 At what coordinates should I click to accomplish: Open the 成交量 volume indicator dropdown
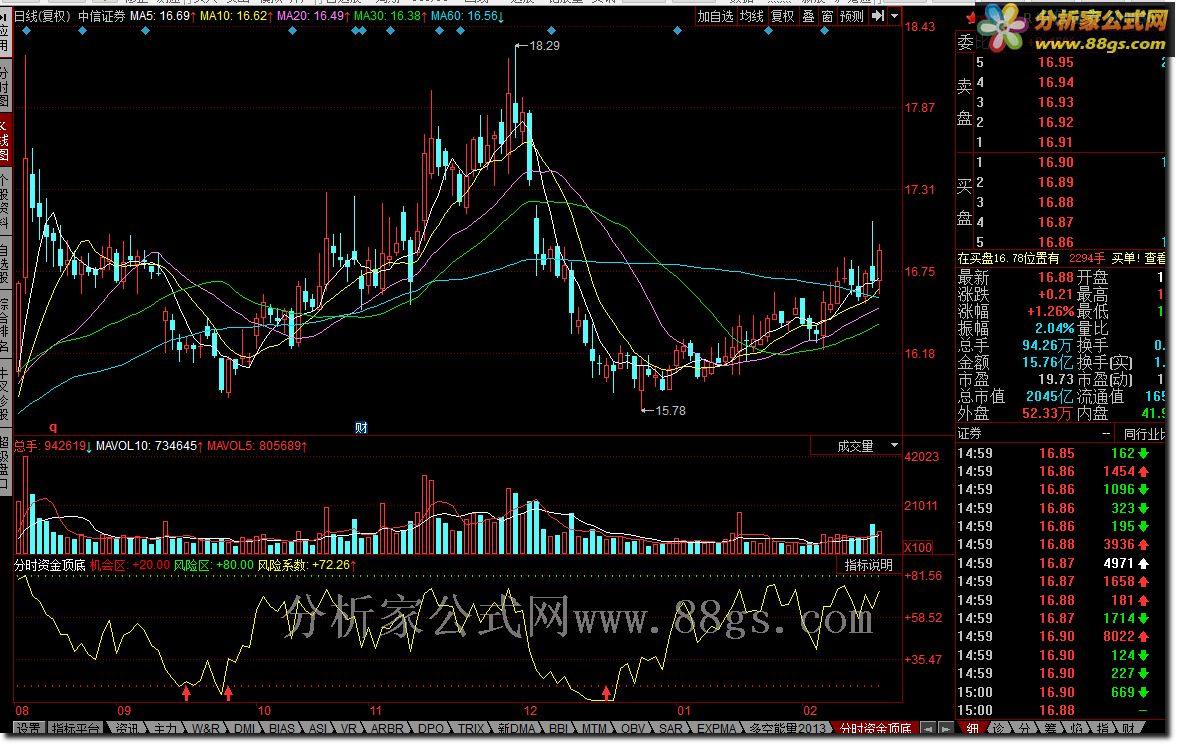(894, 445)
